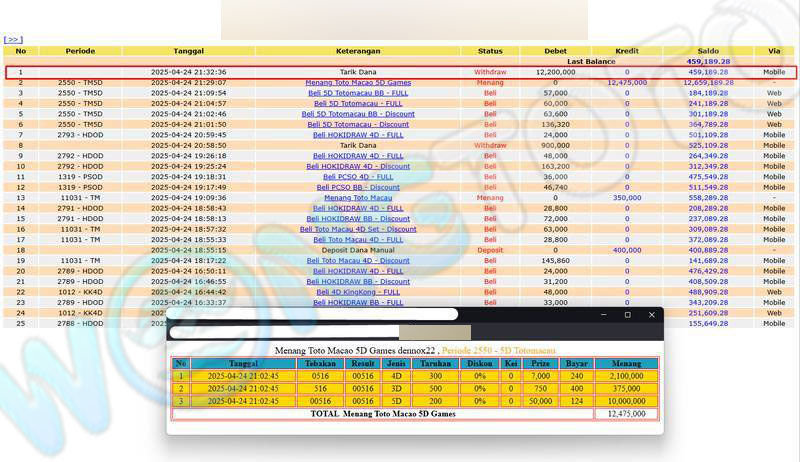Click Beli Toto Macau 4D - FULL link

point(358,240)
